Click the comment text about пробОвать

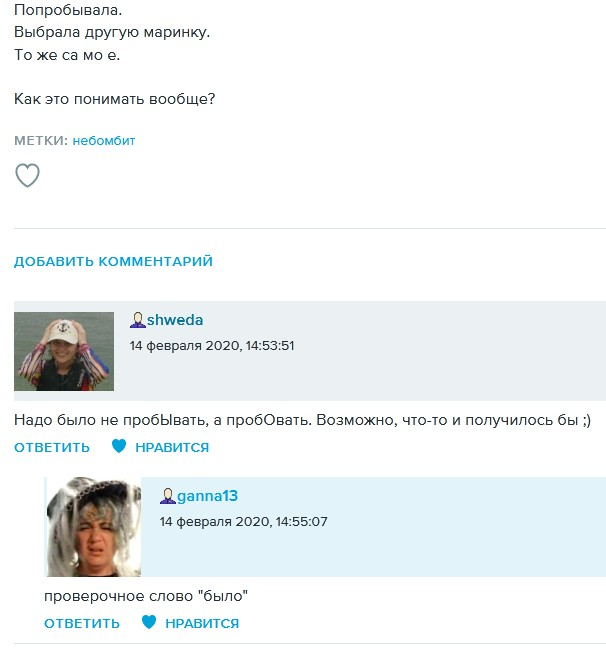(302, 420)
